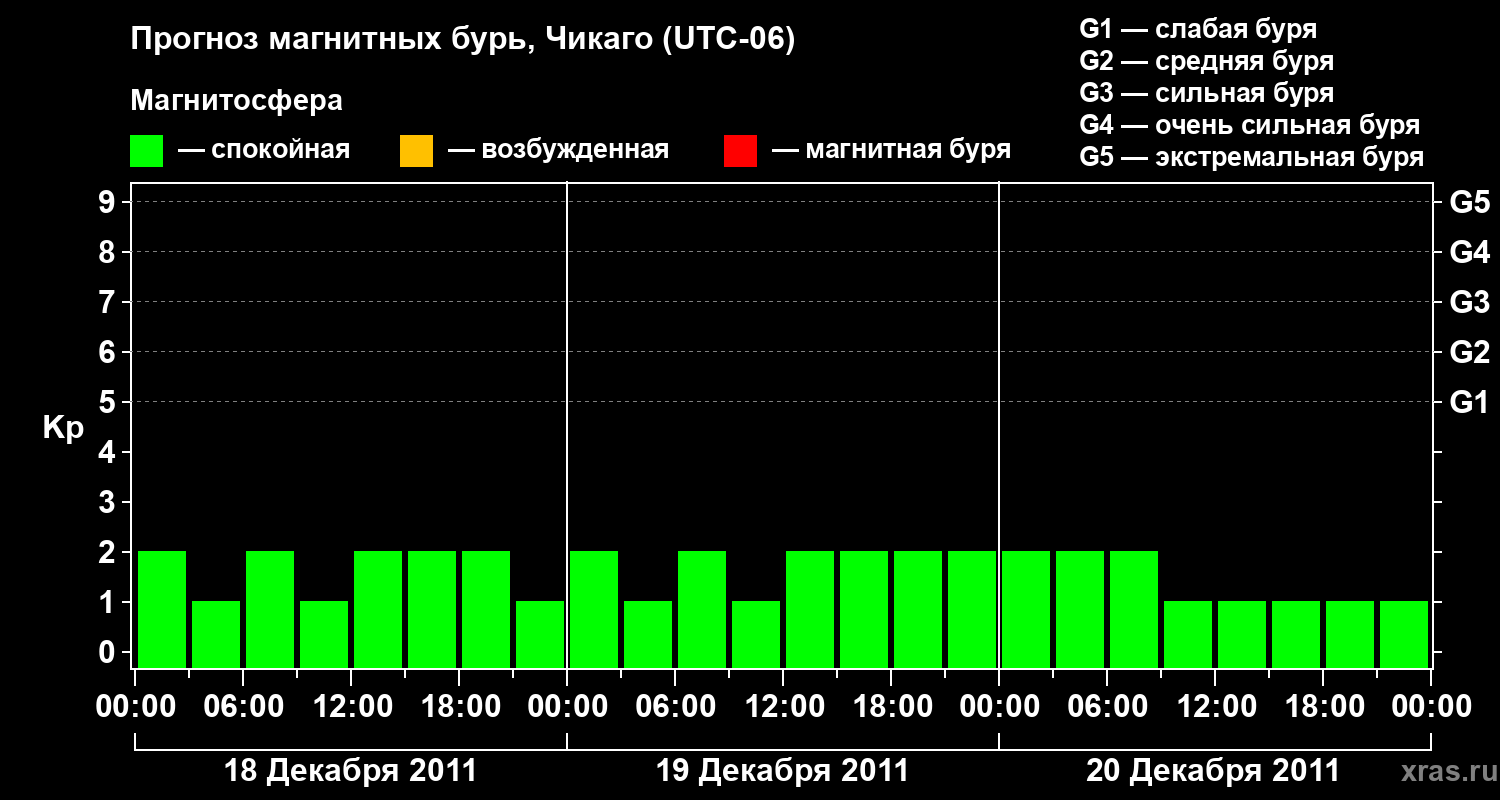Image resolution: width=1500 pixels, height=800 pixels.
Task: Click the '06:00' tick label under 18 Декабря
Action: point(243,707)
